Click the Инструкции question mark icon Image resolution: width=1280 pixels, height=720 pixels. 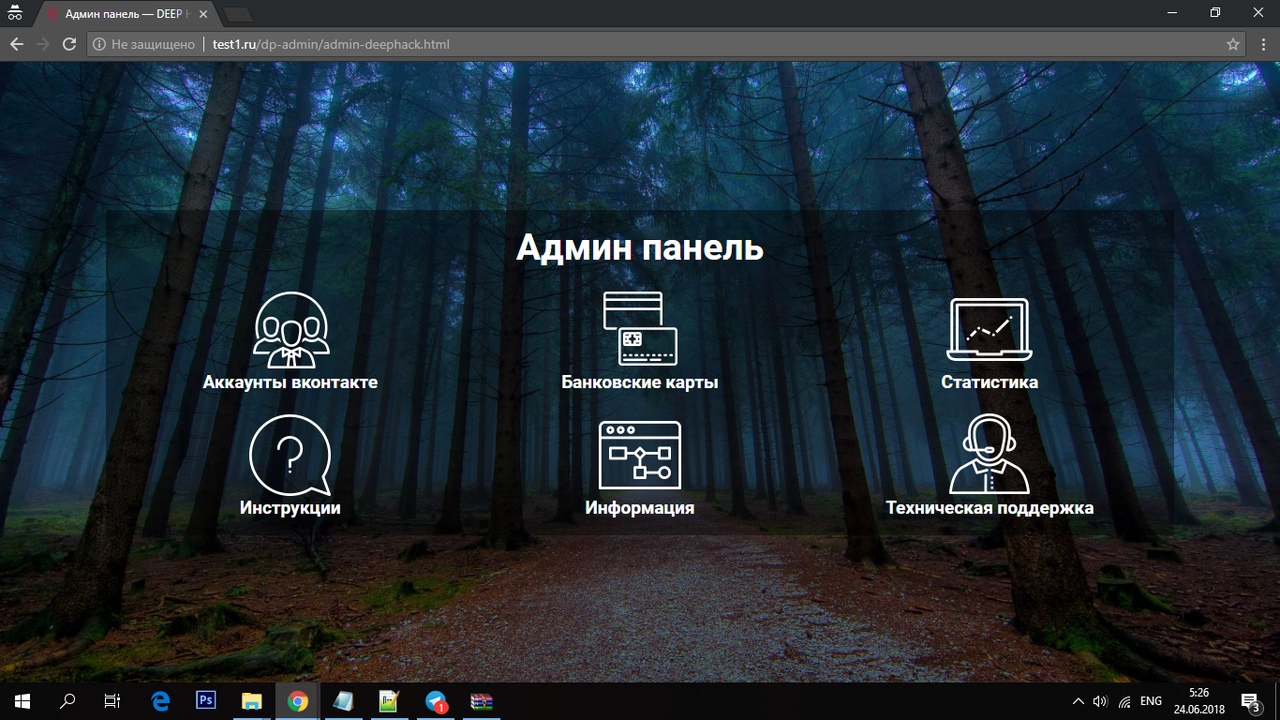click(290, 455)
